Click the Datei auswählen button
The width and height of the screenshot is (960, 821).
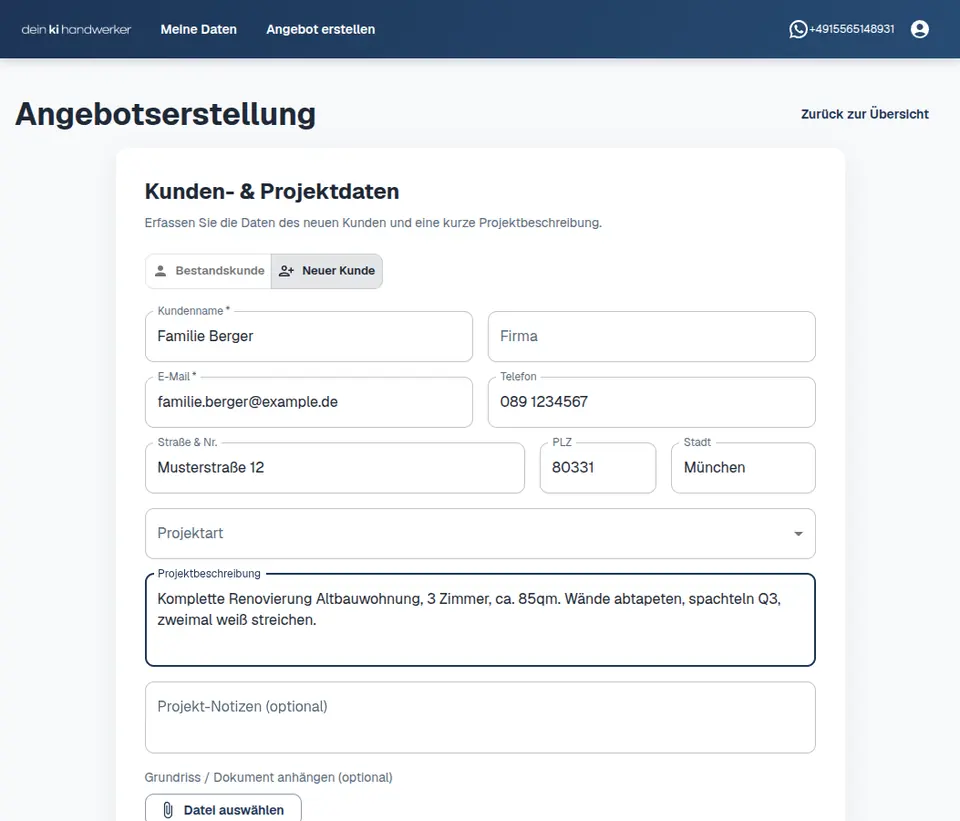click(223, 809)
